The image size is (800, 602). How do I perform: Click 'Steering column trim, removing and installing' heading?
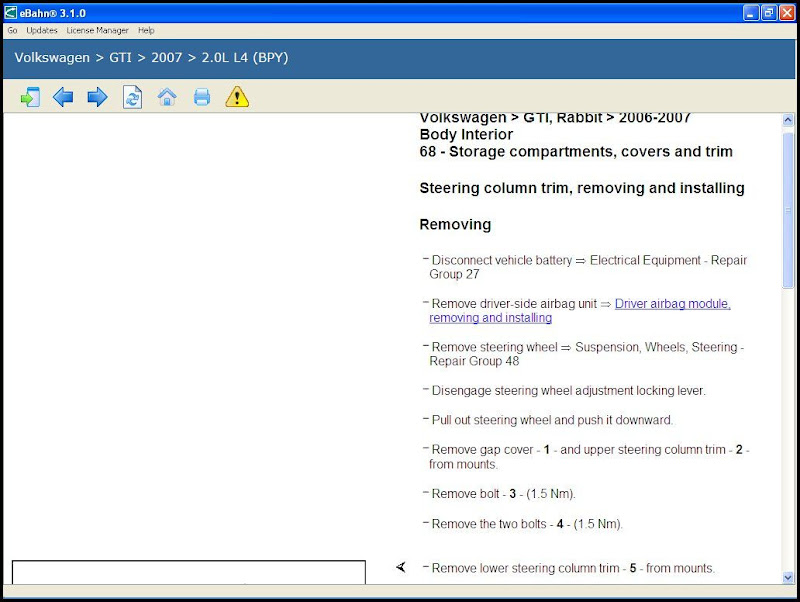(x=582, y=188)
